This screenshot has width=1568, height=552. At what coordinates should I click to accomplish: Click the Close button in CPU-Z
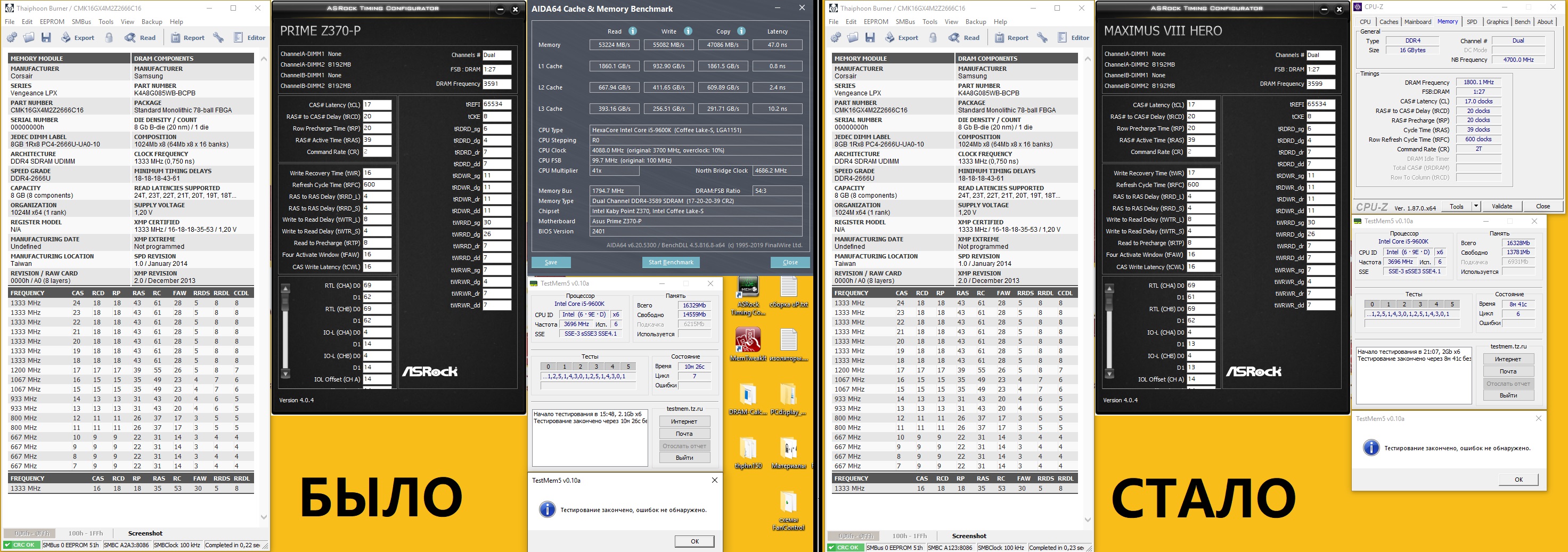click(1543, 207)
